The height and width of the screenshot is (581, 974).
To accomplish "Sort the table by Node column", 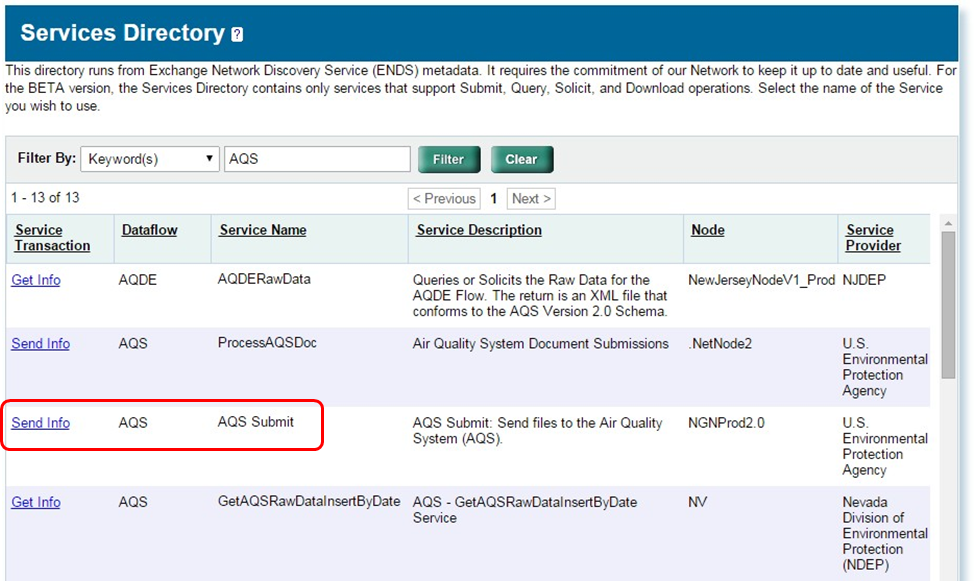I will tap(707, 229).
